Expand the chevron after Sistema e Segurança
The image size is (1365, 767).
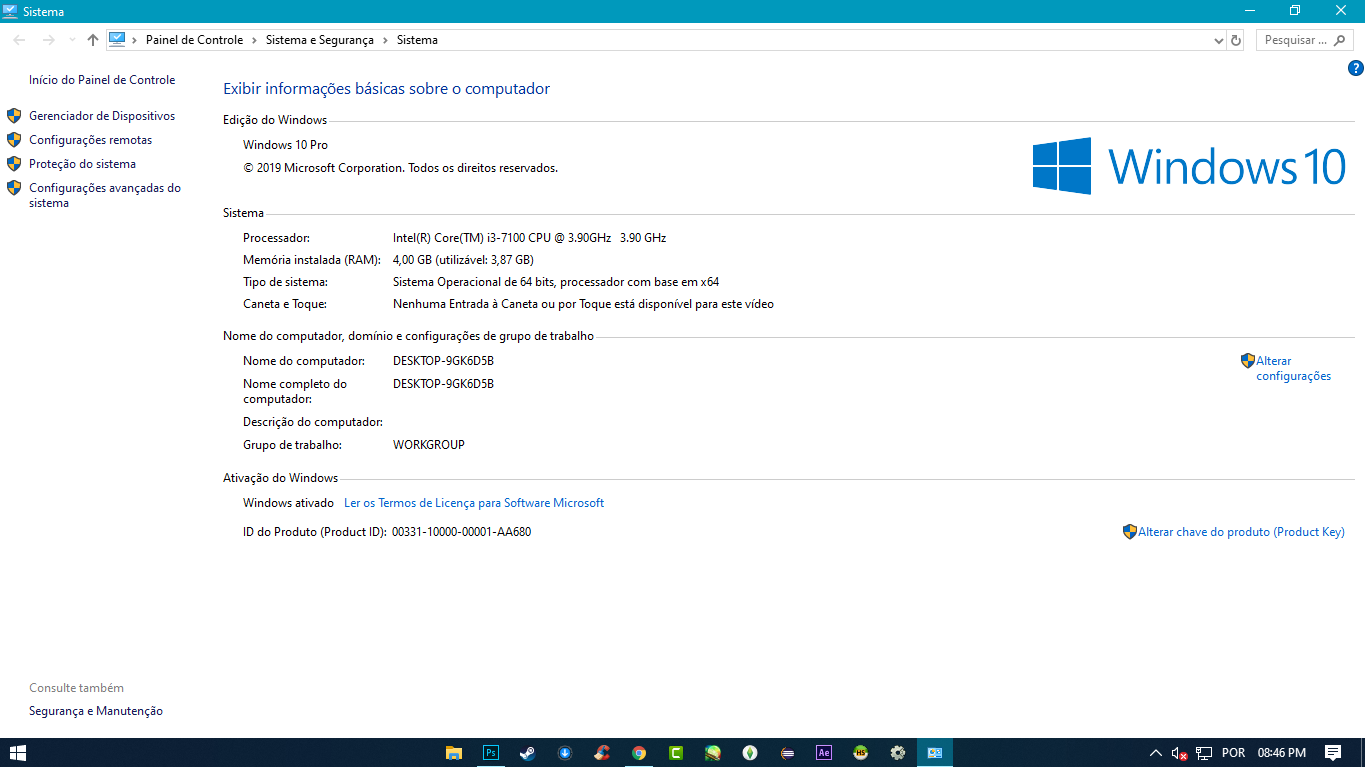(x=385, y=40)
